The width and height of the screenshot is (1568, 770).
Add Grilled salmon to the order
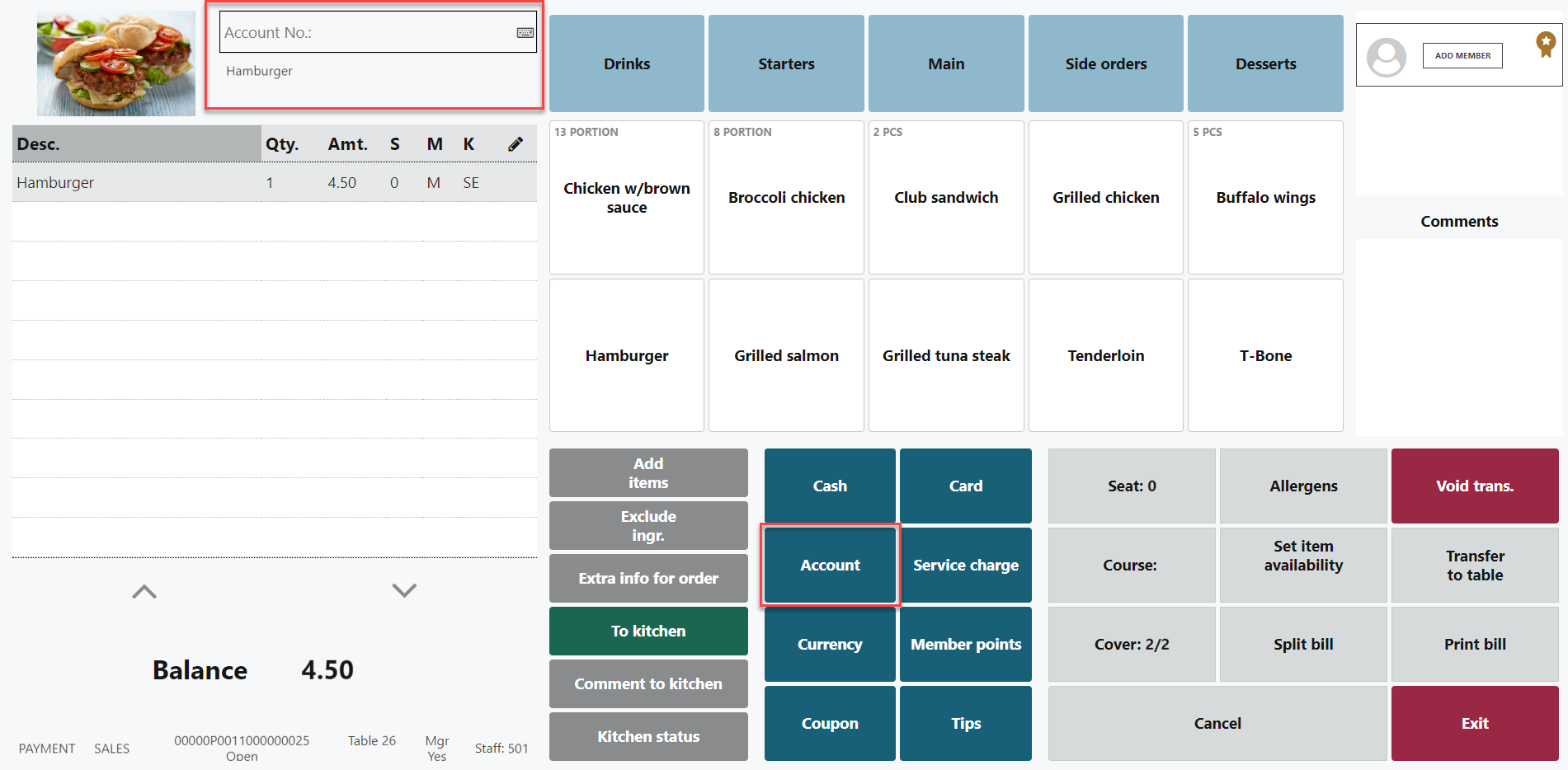click(x=786, y=355)
